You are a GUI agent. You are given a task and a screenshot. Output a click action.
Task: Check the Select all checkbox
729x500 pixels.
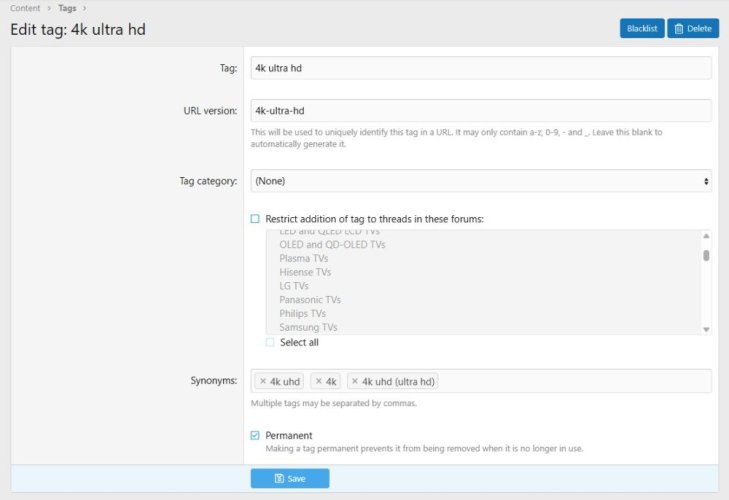(270, 342)
